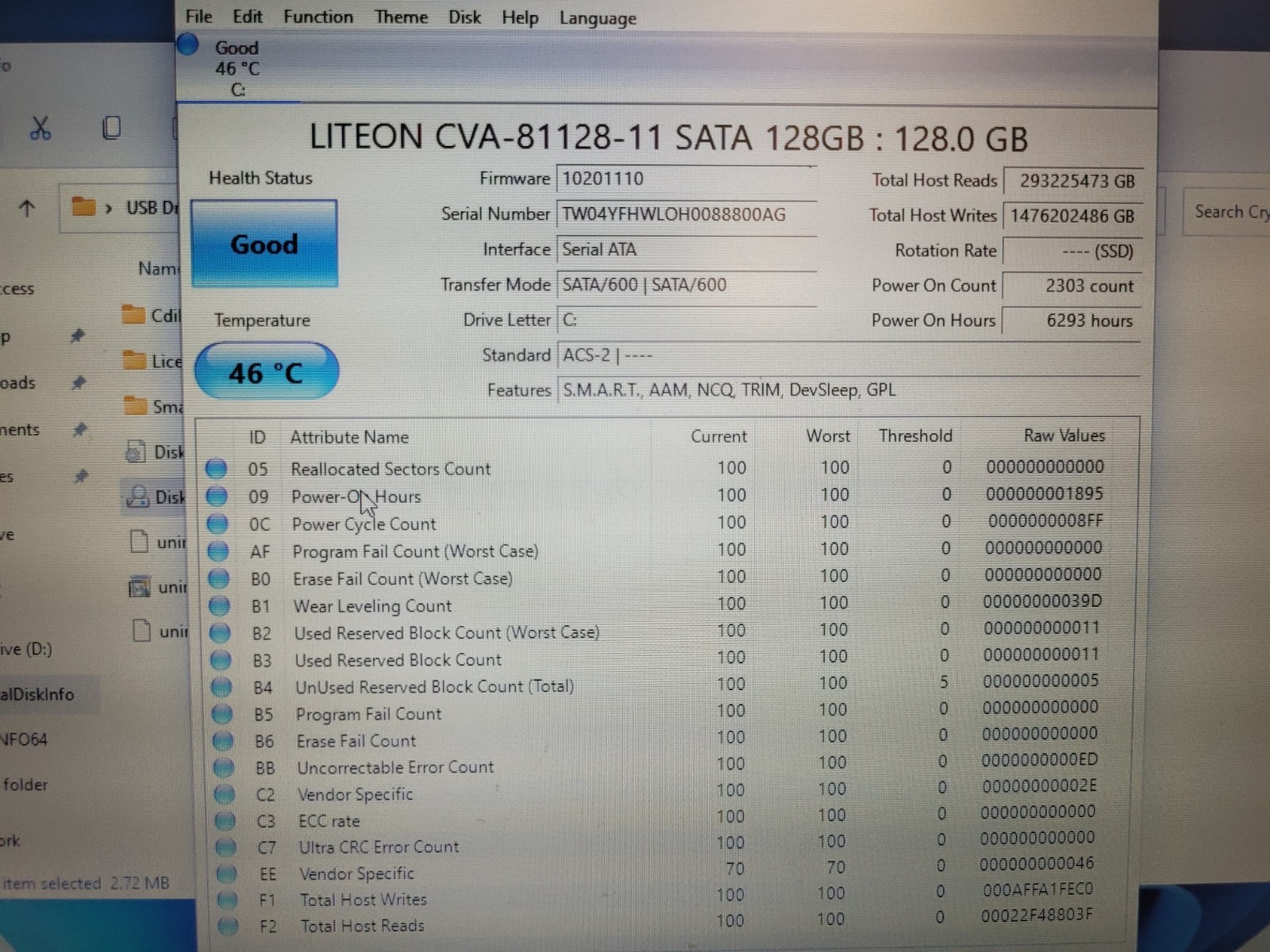Image resolution: width=1270 pixels, height=952 pixels.
Task: Open the Disk menu
Action: point(464,17)
